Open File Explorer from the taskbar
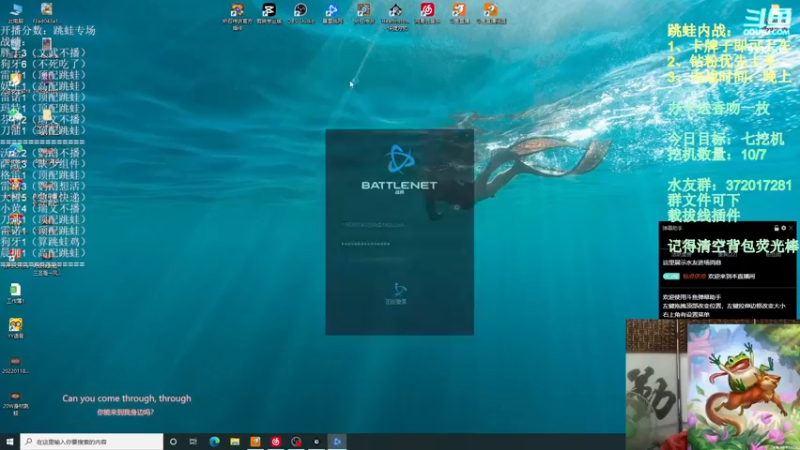800x450 pixels. pyautogui.click(x=235, y=441)
